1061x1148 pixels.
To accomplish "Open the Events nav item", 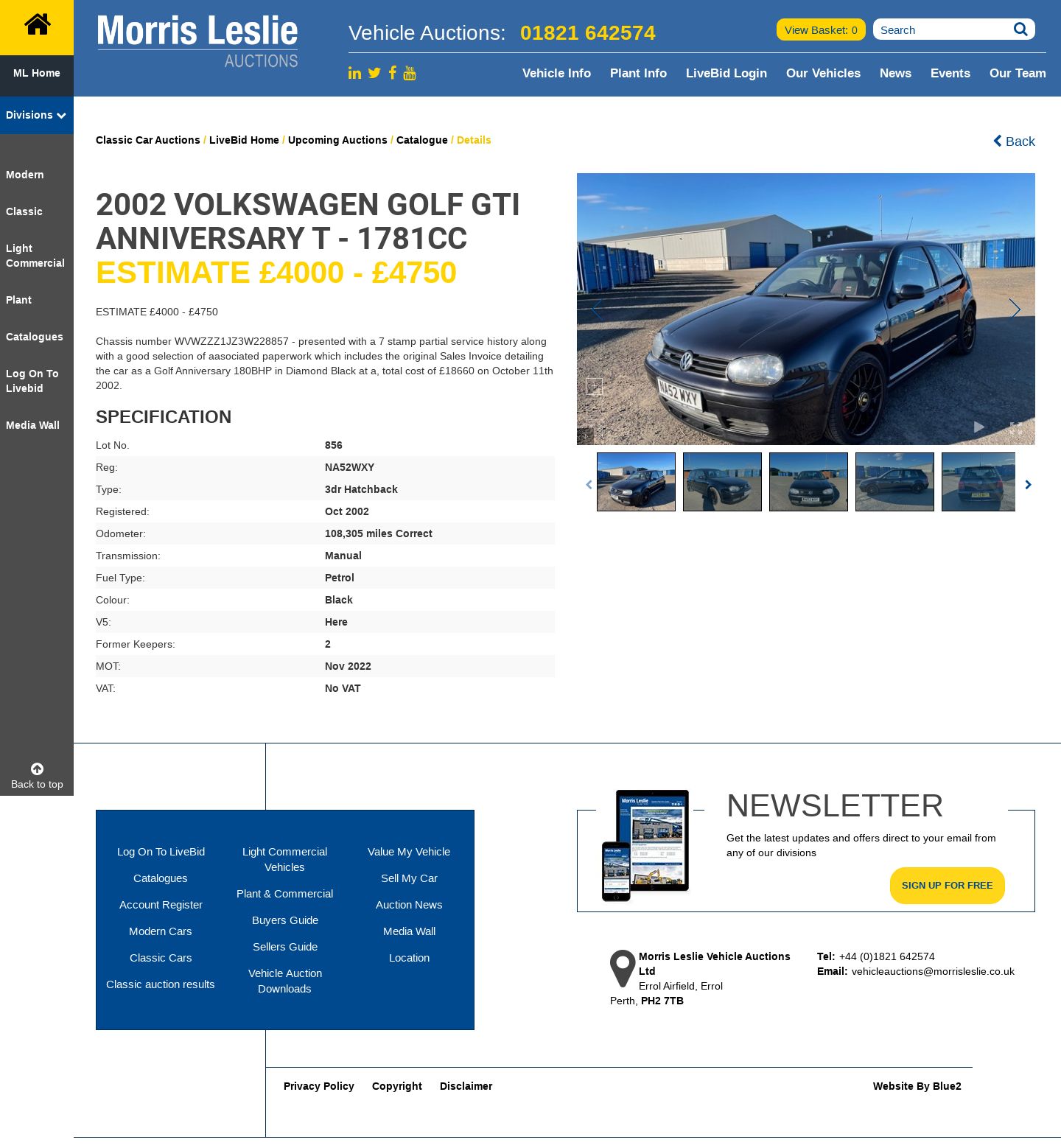I will pyautogui.click(x=950, y=73).
